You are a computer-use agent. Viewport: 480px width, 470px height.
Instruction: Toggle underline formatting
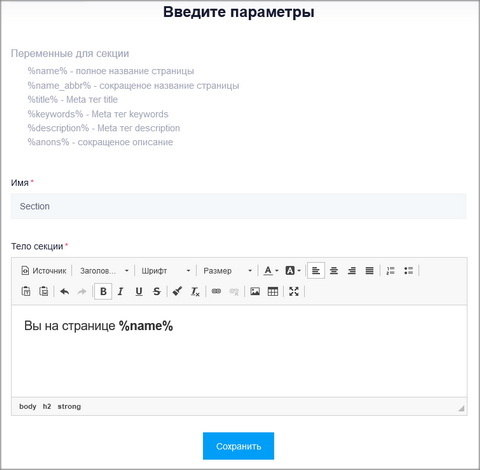(139, 291)
